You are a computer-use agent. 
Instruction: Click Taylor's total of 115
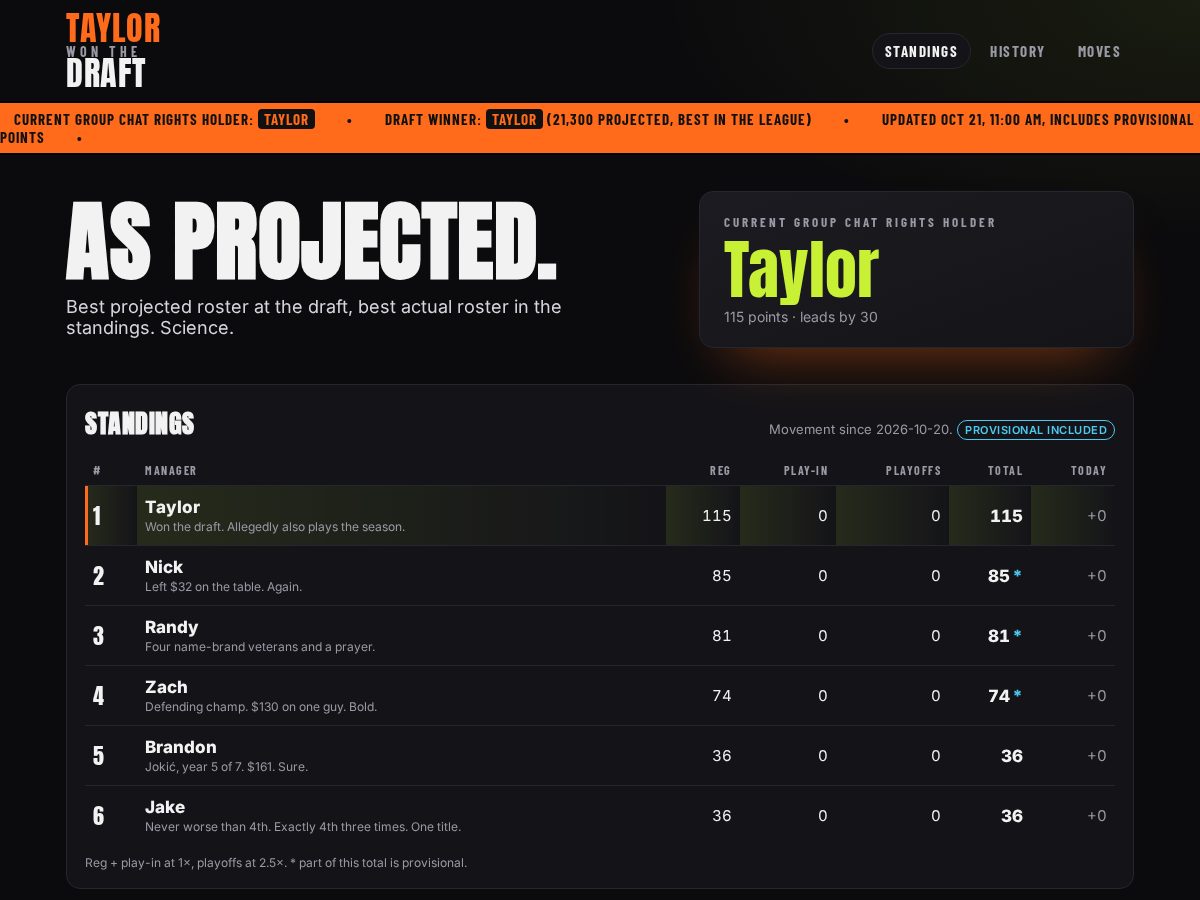(1006, 516)
